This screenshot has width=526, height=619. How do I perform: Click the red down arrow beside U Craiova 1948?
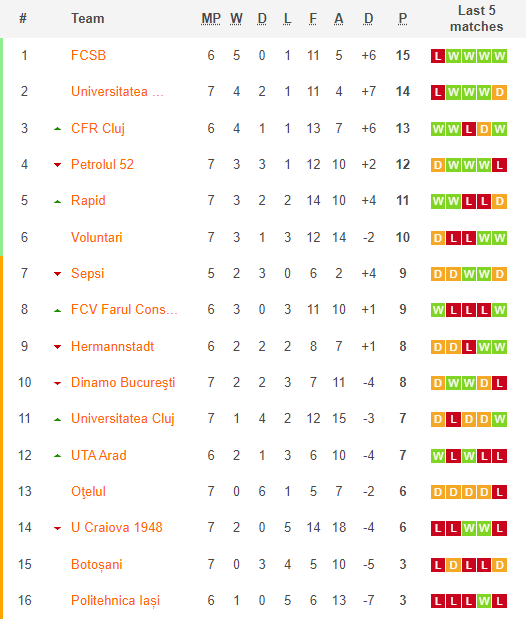(58, 528)
